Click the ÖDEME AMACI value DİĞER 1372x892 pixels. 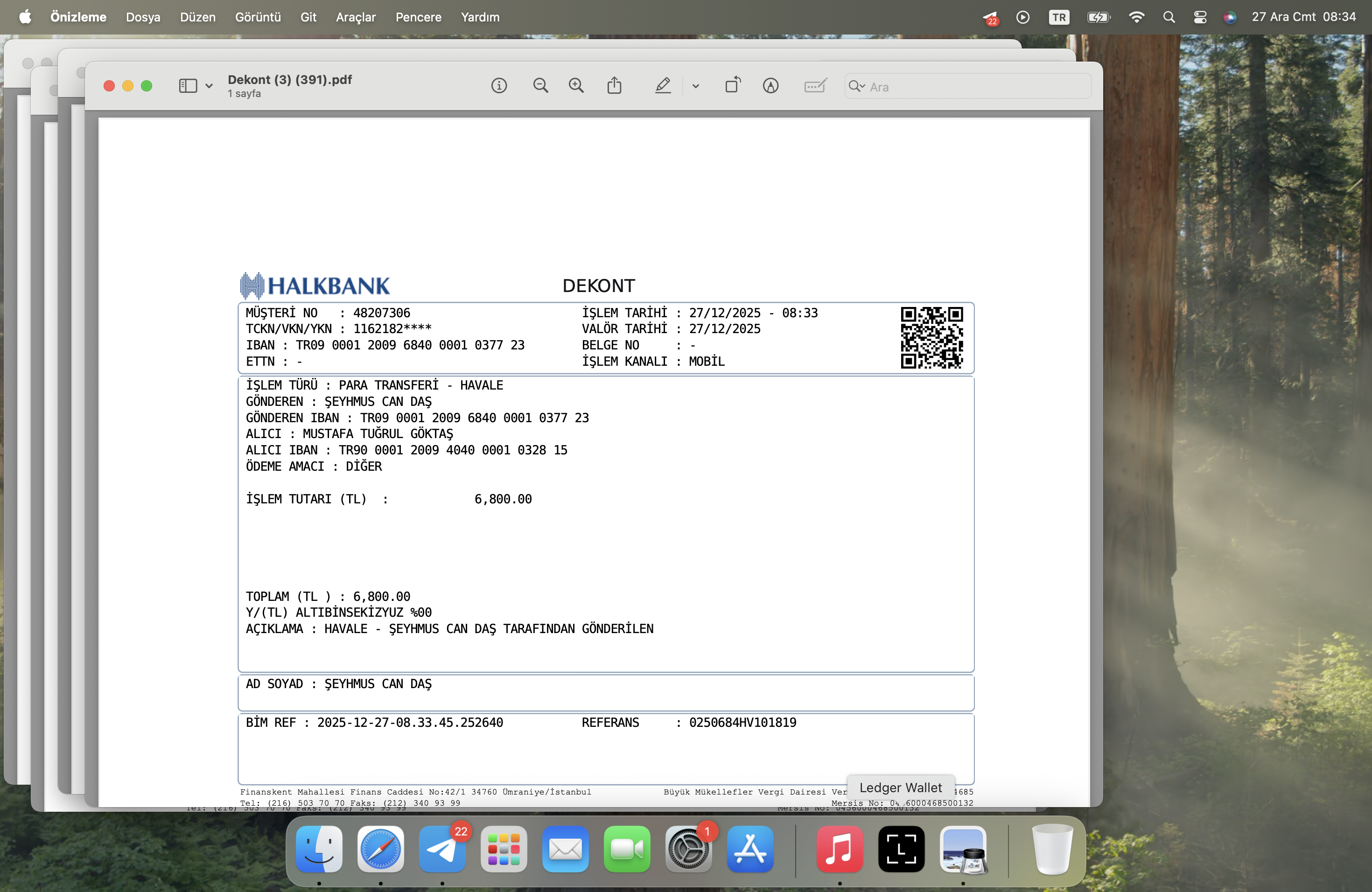(x=364, y=466)
